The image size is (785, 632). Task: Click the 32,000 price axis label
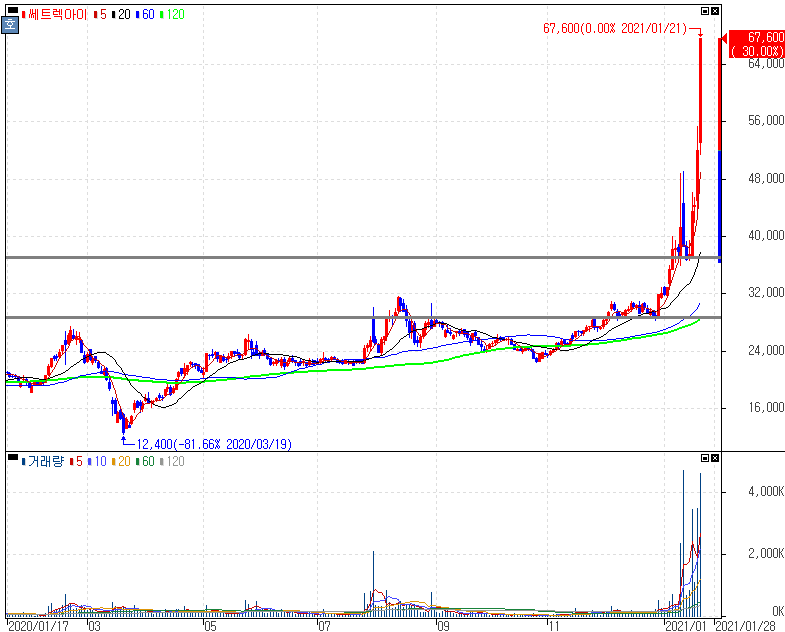[x=766, y=292]
